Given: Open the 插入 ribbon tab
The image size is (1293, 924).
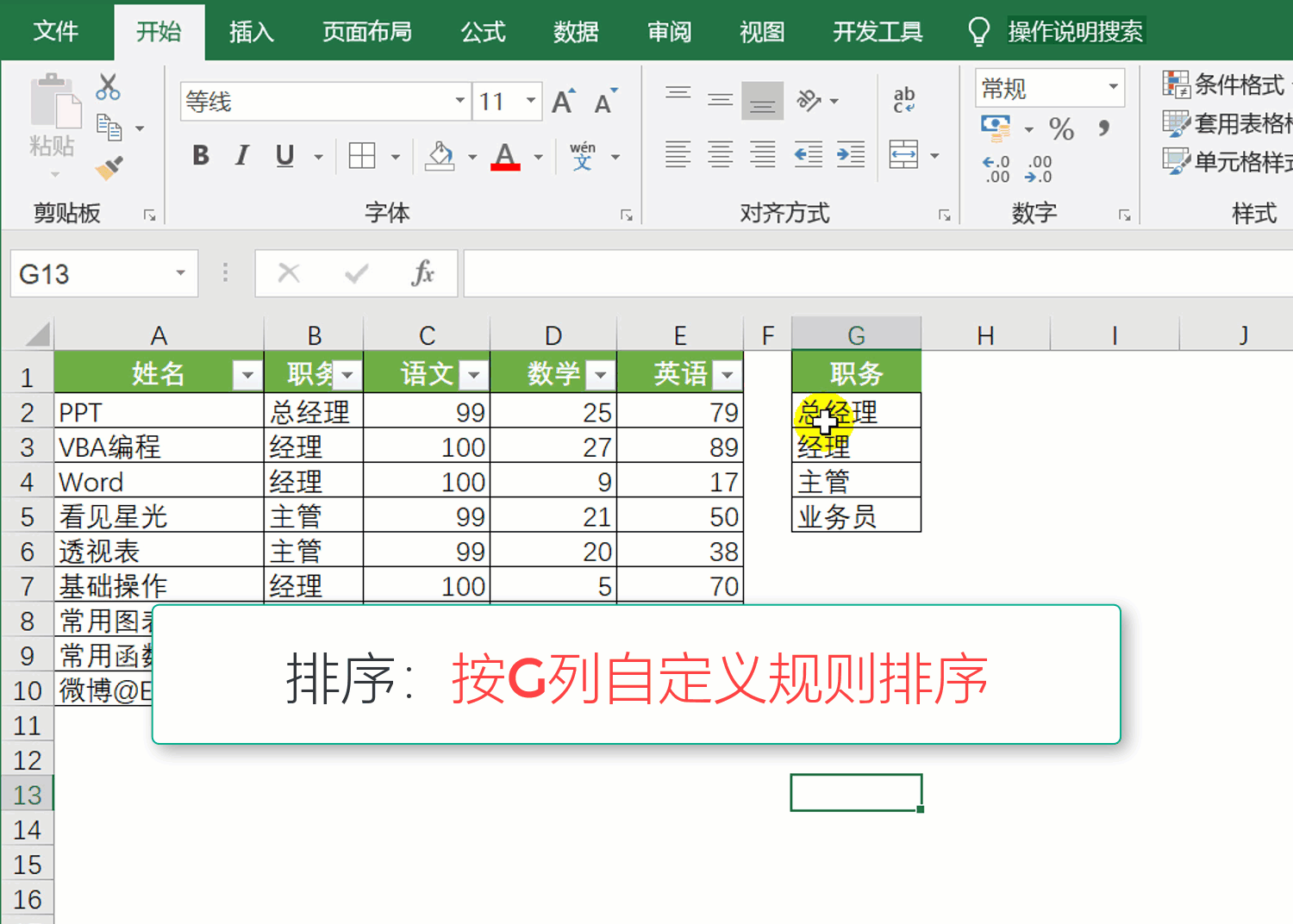Looking at the screenshot, I should coord(251,32).
